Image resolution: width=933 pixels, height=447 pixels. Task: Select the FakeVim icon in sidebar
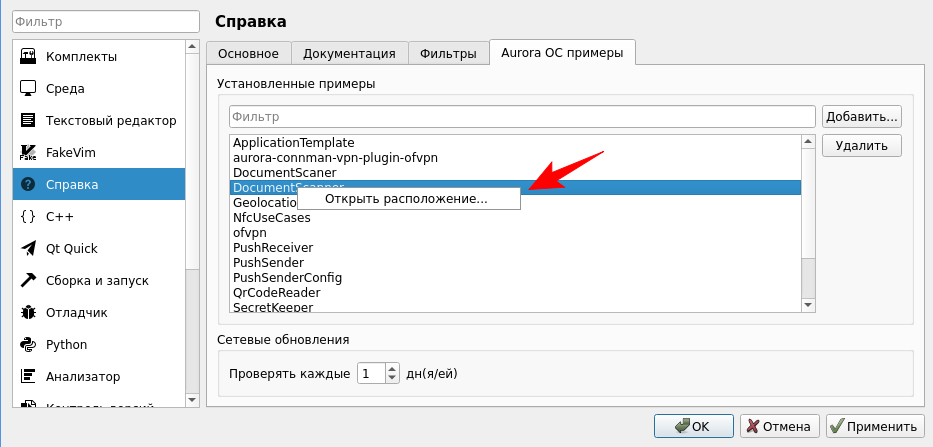click(28, 152)
